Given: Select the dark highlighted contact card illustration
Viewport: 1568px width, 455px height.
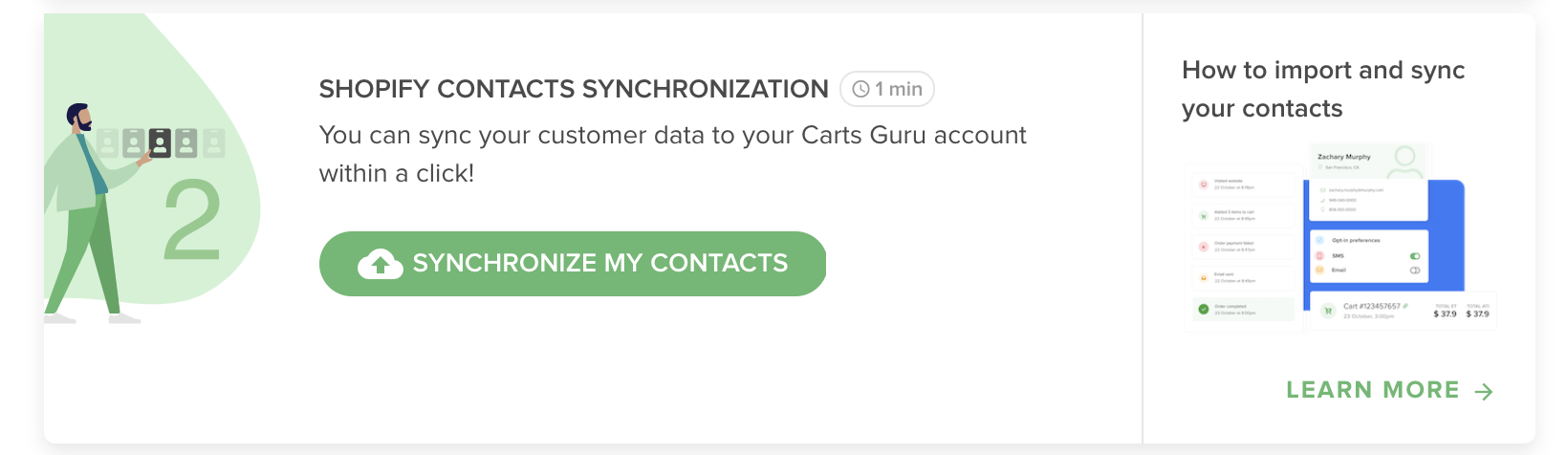Looking at the screenshot, I should (160, 143).
